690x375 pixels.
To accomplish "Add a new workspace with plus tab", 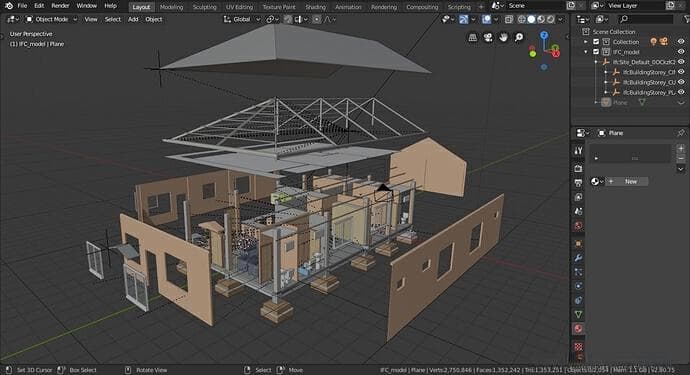I will click(x=481, y=7).
